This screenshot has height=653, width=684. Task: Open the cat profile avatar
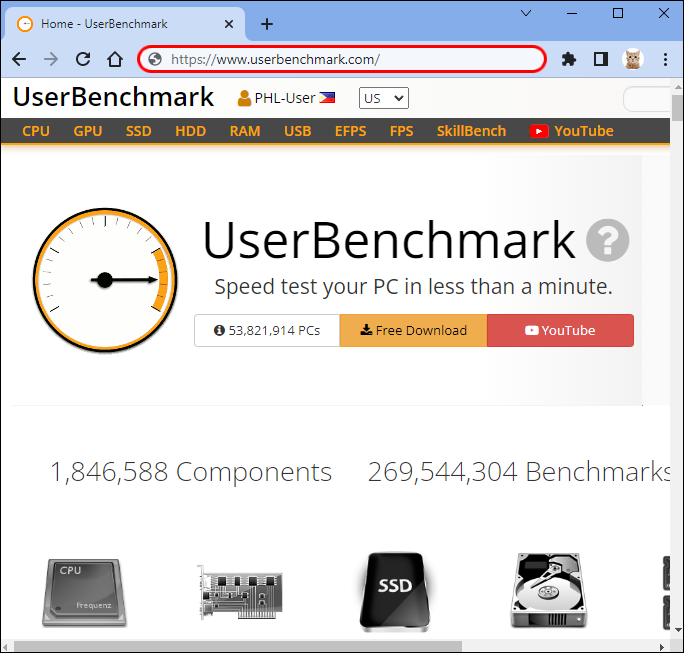(633, 59)
